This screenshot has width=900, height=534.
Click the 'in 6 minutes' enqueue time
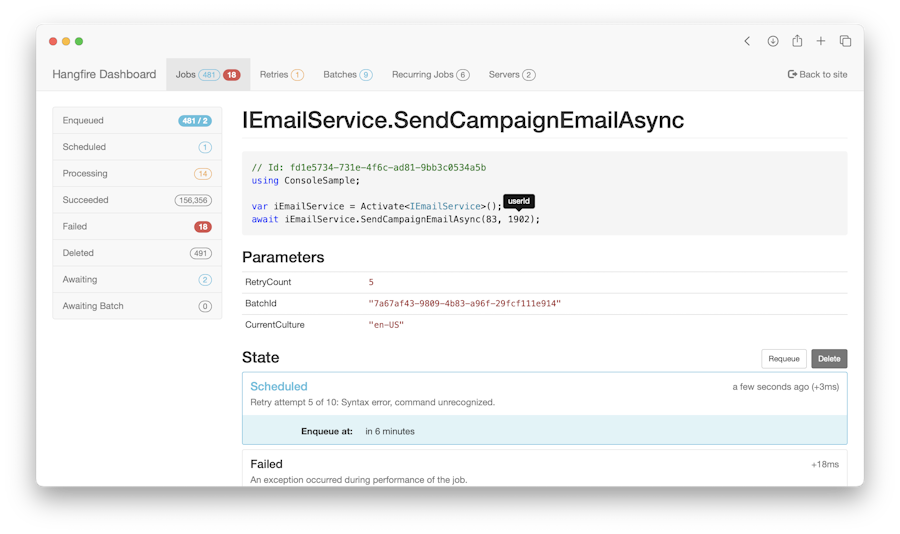pos(390,431)
